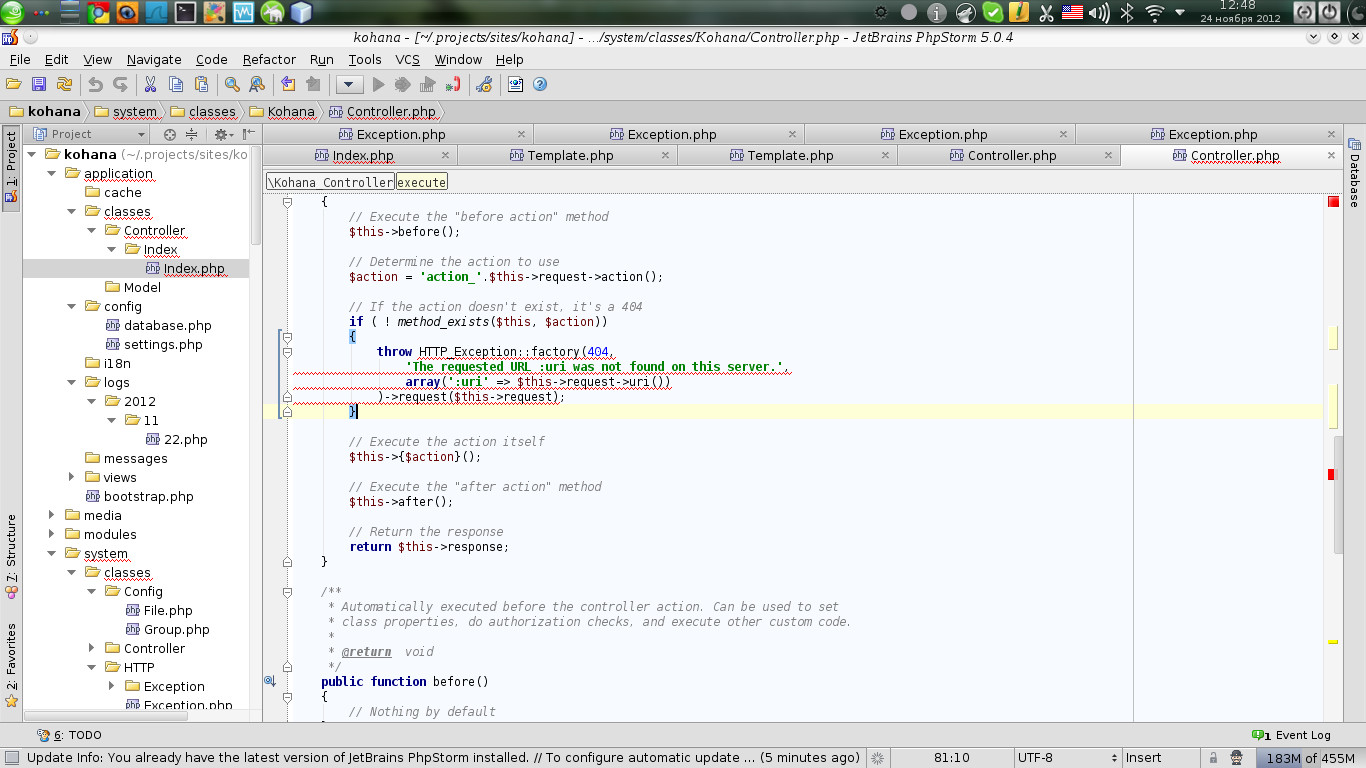The image size is (1366, 768).
Task: Click the Hector inspector icon in status bar
Action: tap(1237, 758)
